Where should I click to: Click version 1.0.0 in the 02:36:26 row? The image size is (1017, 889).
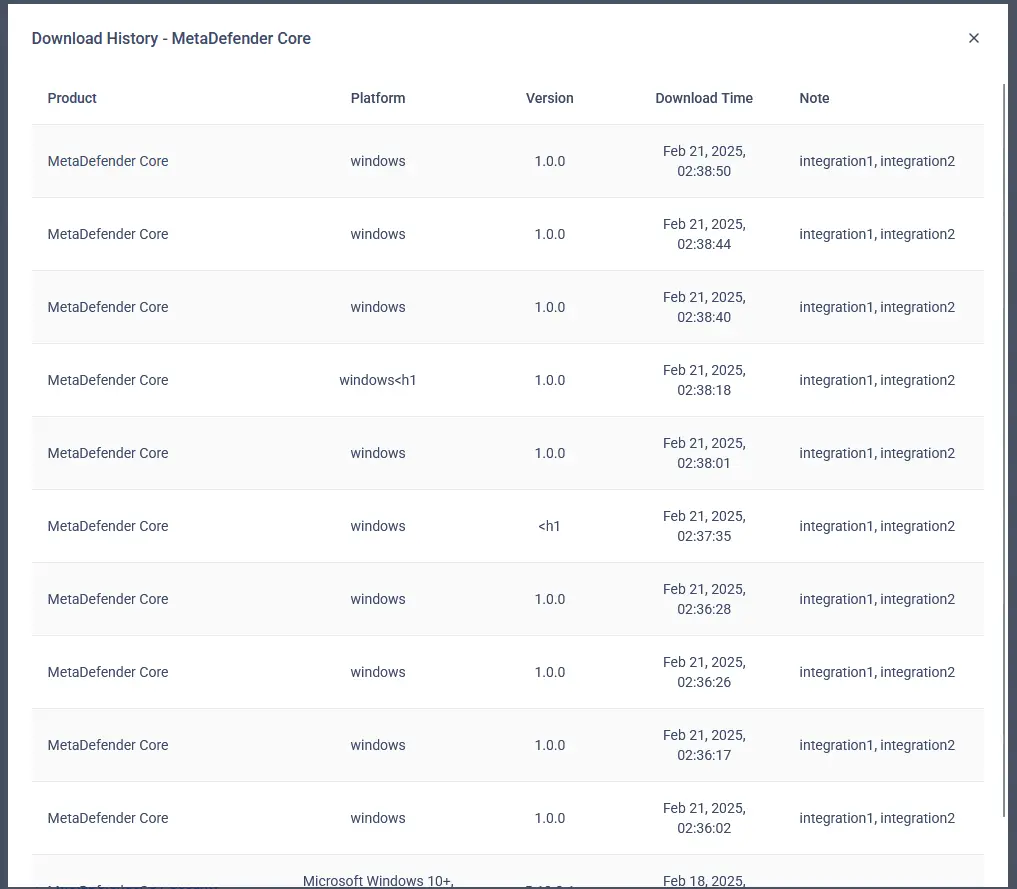tap(549, 672)
